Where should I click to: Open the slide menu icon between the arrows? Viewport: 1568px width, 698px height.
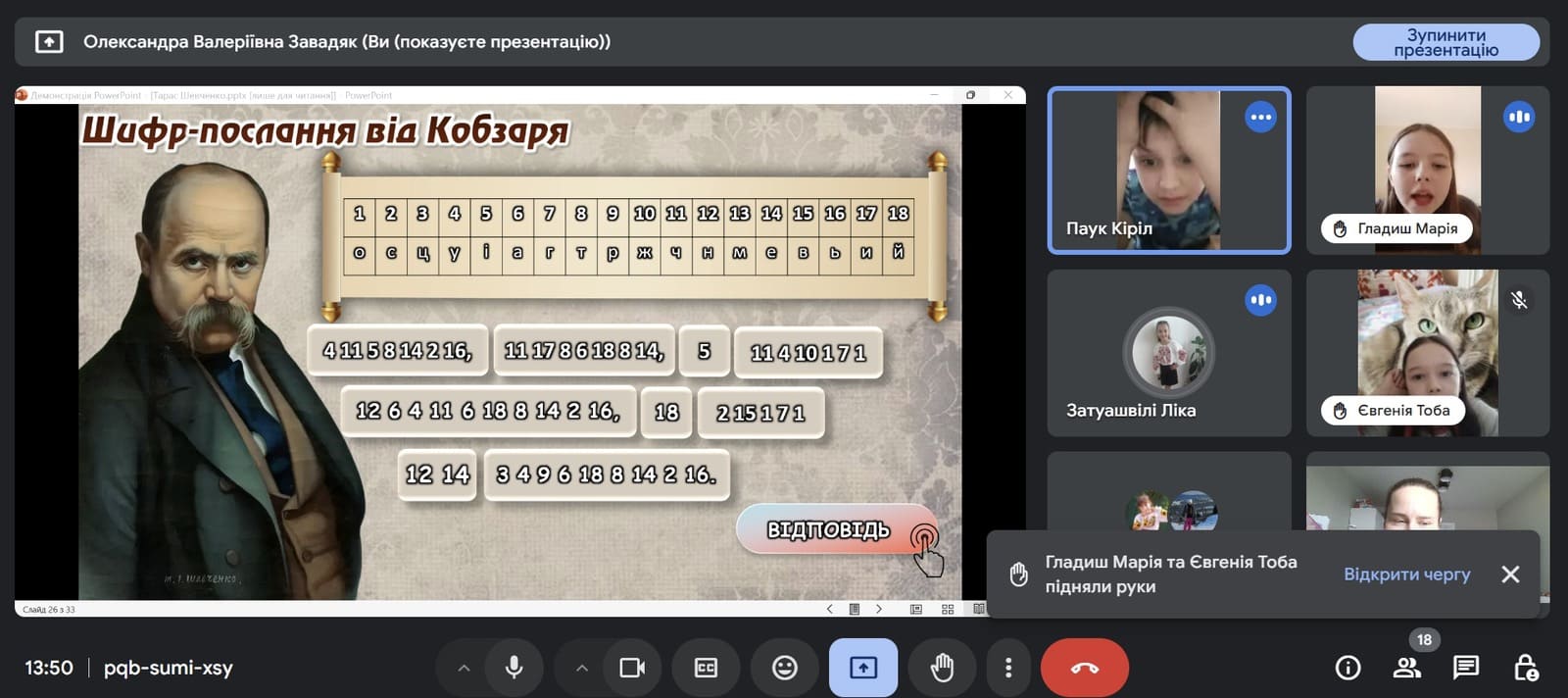pos(855,609)
